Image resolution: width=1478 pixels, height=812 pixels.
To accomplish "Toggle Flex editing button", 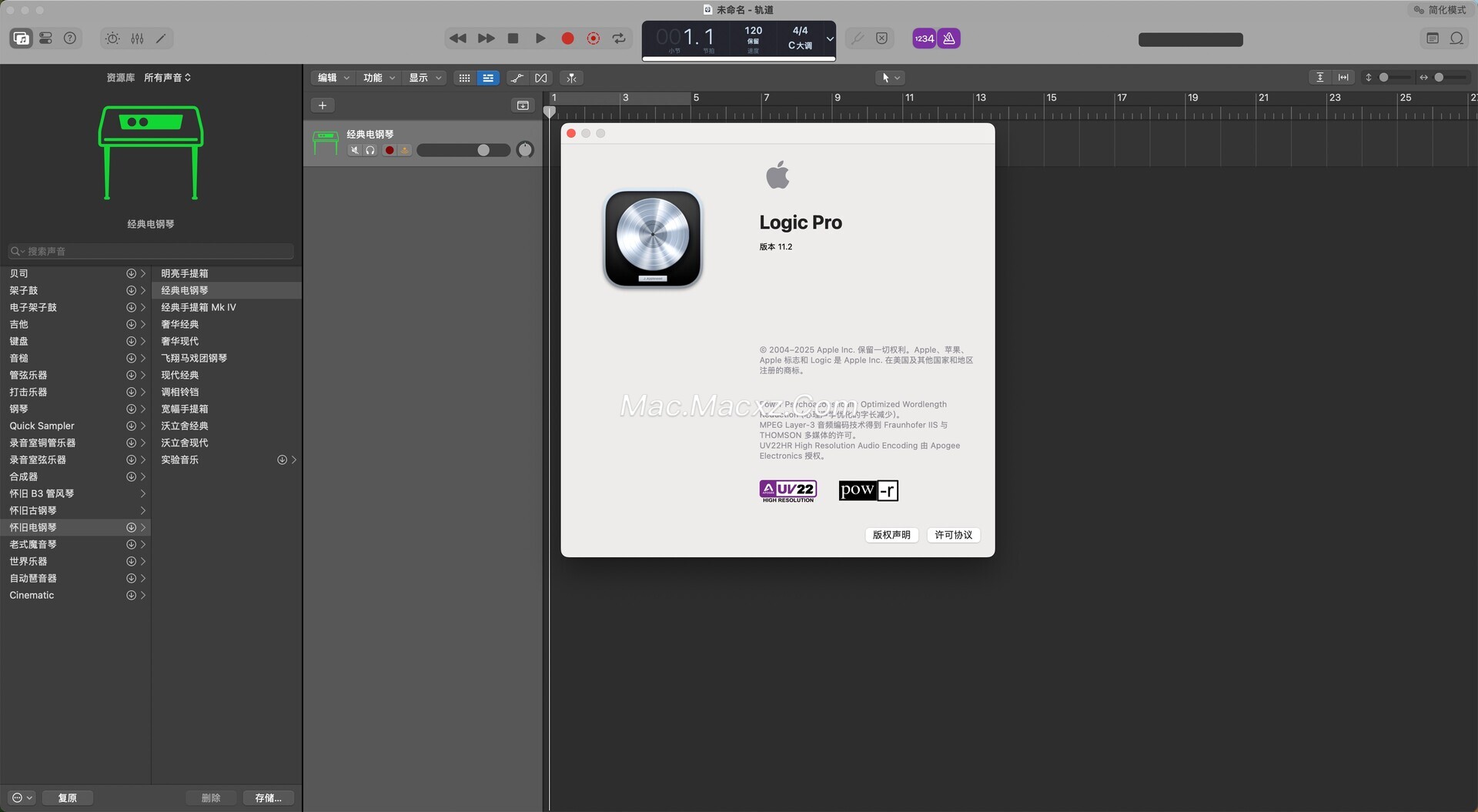I will coord(541,78).
